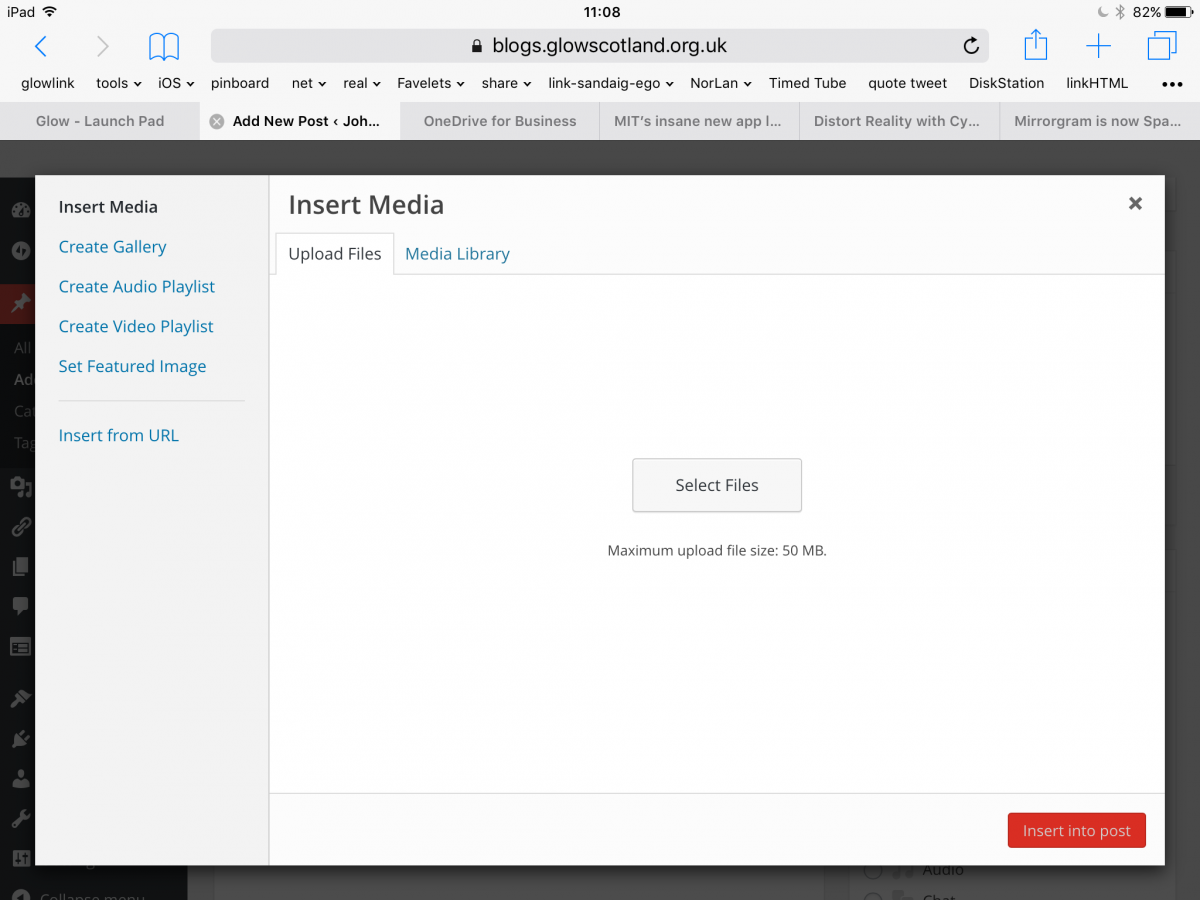Expand the Favelets bookmarks folder
1200x900 pixels.
coord(430,83)
